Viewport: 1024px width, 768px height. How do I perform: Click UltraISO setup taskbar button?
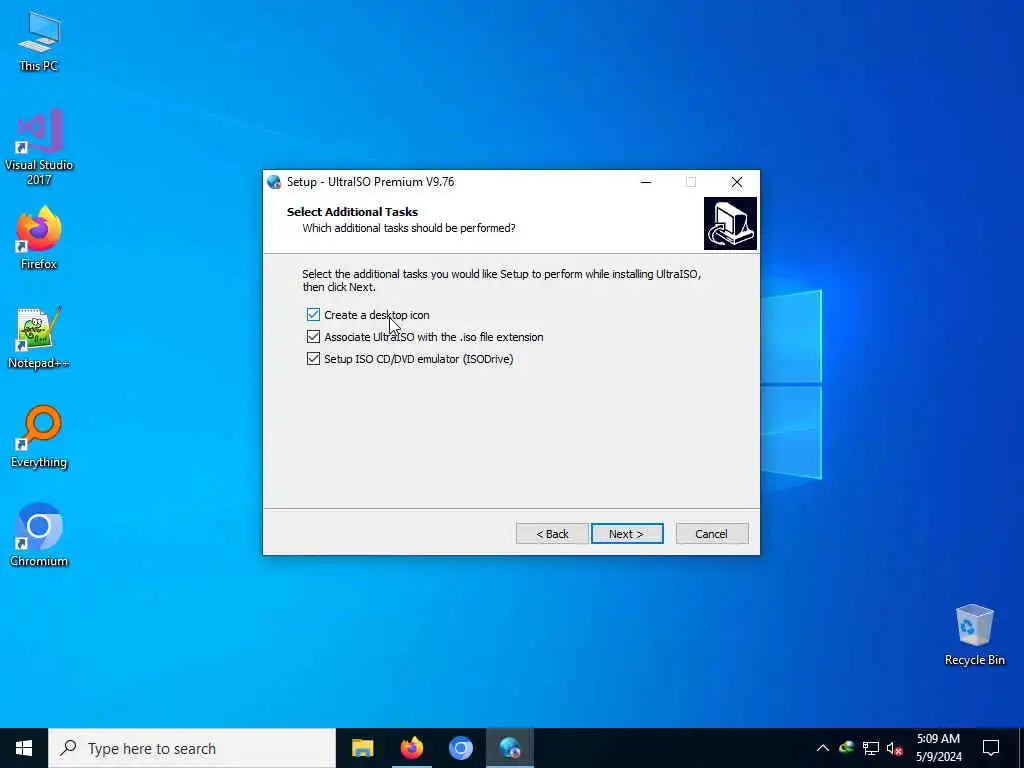[x=509, y=748]
